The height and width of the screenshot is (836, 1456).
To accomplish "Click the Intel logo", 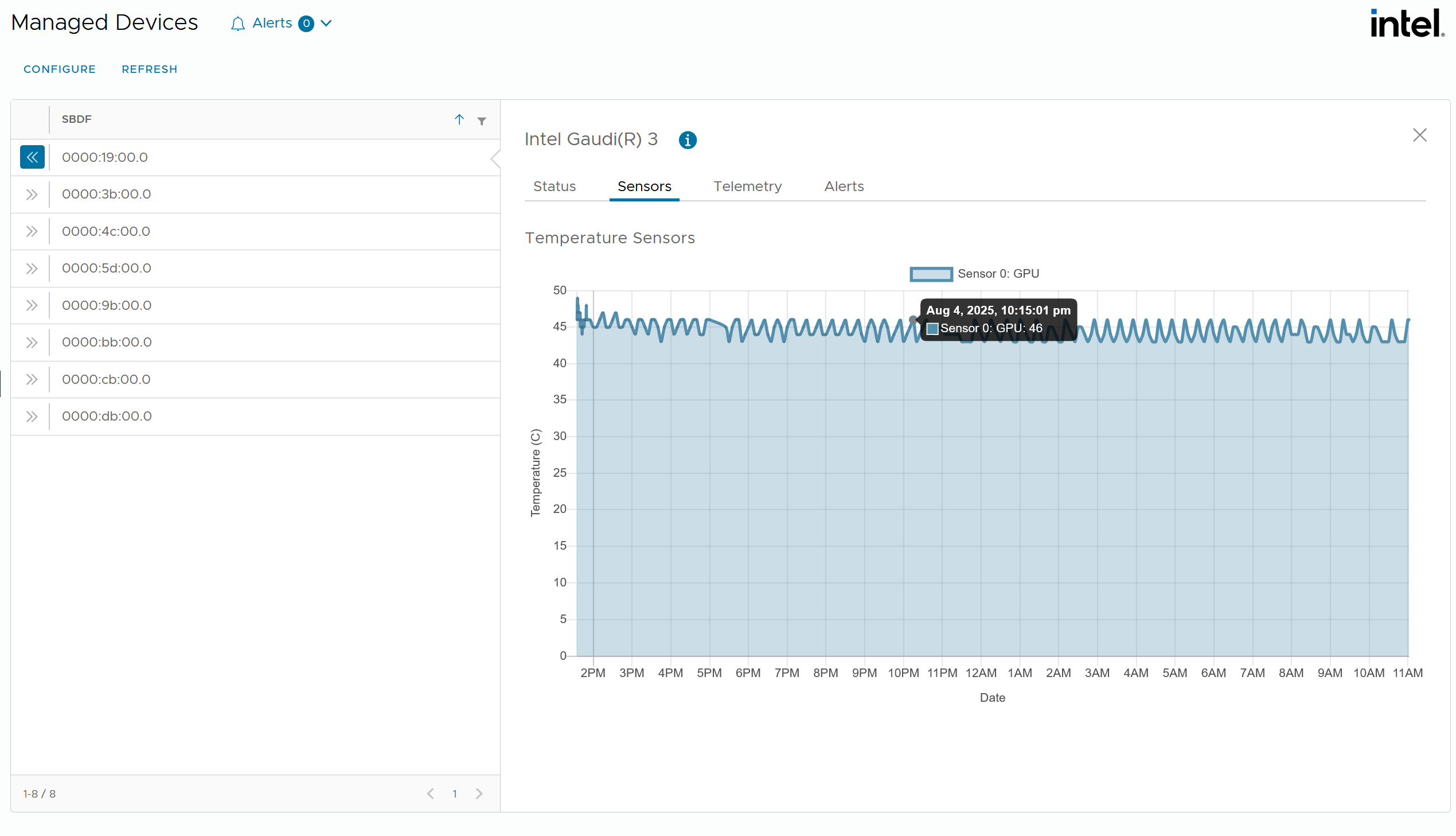I will tap(1407, 24).
